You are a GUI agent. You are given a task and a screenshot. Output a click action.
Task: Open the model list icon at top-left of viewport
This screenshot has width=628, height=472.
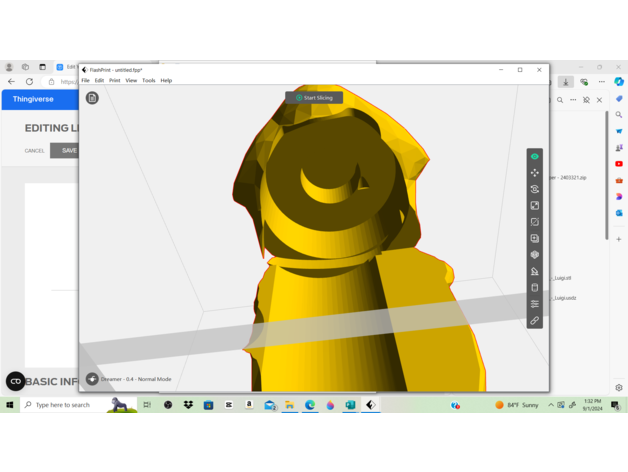[92, 98]
